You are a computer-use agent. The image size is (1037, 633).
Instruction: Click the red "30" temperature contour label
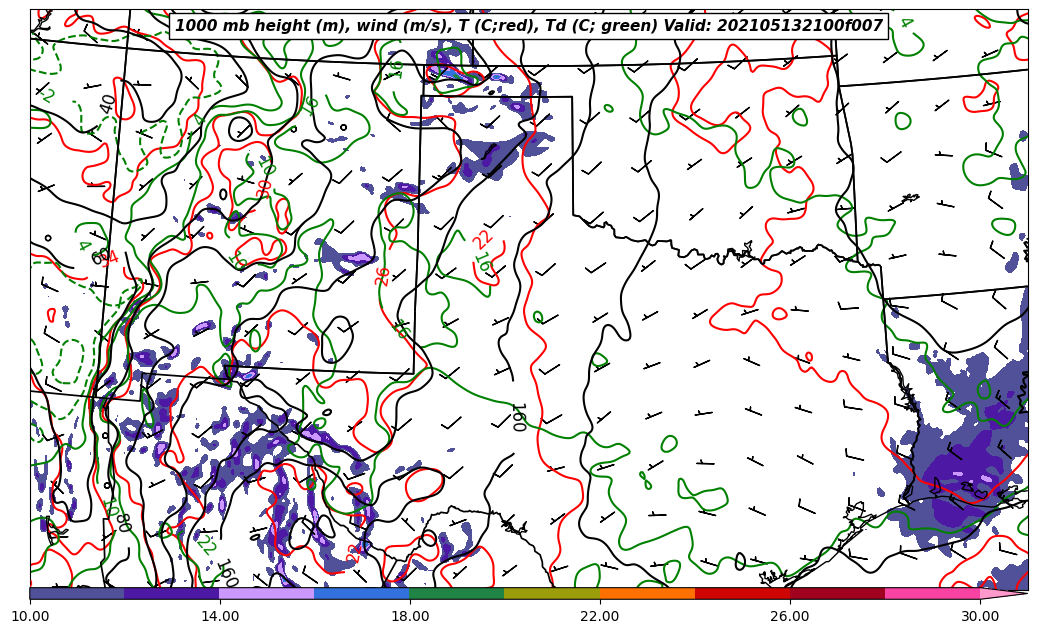[x=264, y=188]
